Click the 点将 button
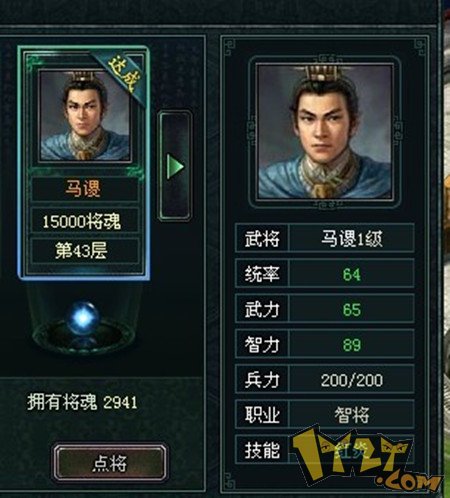The image size is (450, 498). [x=110, y=463]
